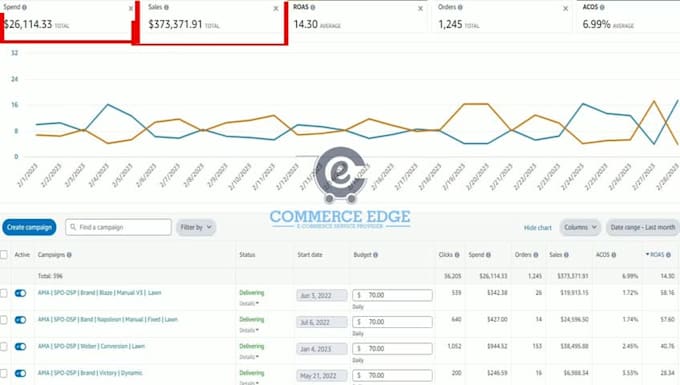Click the info icon in Spend column header
The image size is (680, 385).
point(488,255)
